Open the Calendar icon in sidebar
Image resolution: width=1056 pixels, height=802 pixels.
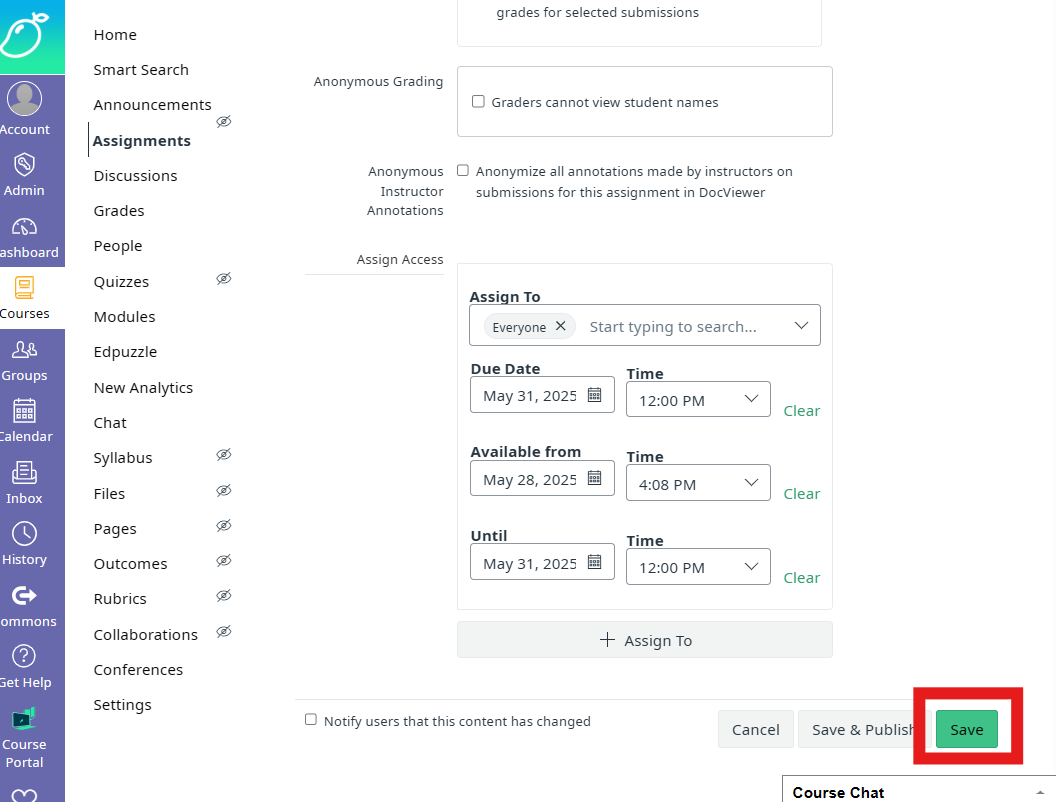[x=24, y=412]
